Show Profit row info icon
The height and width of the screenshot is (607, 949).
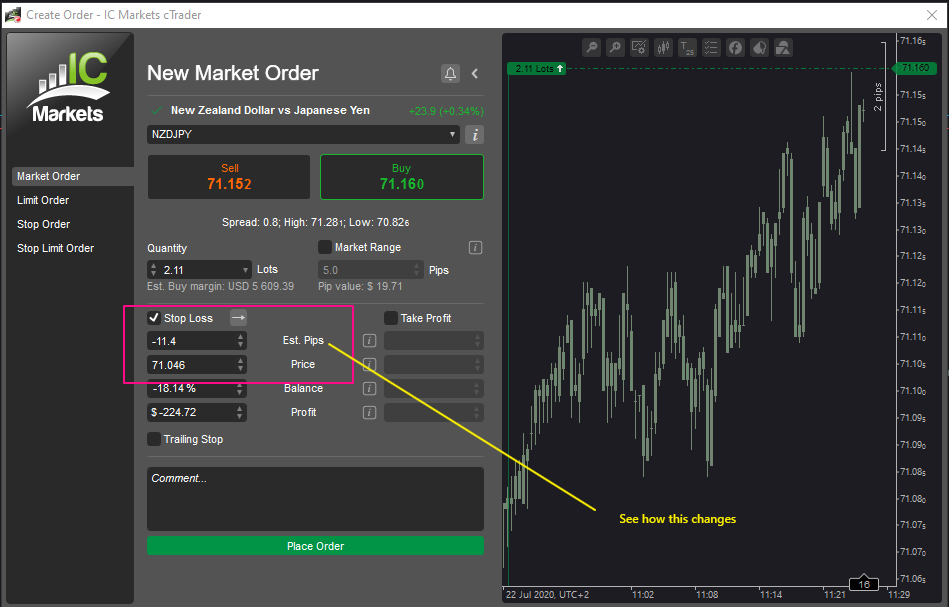coord(369,413)
